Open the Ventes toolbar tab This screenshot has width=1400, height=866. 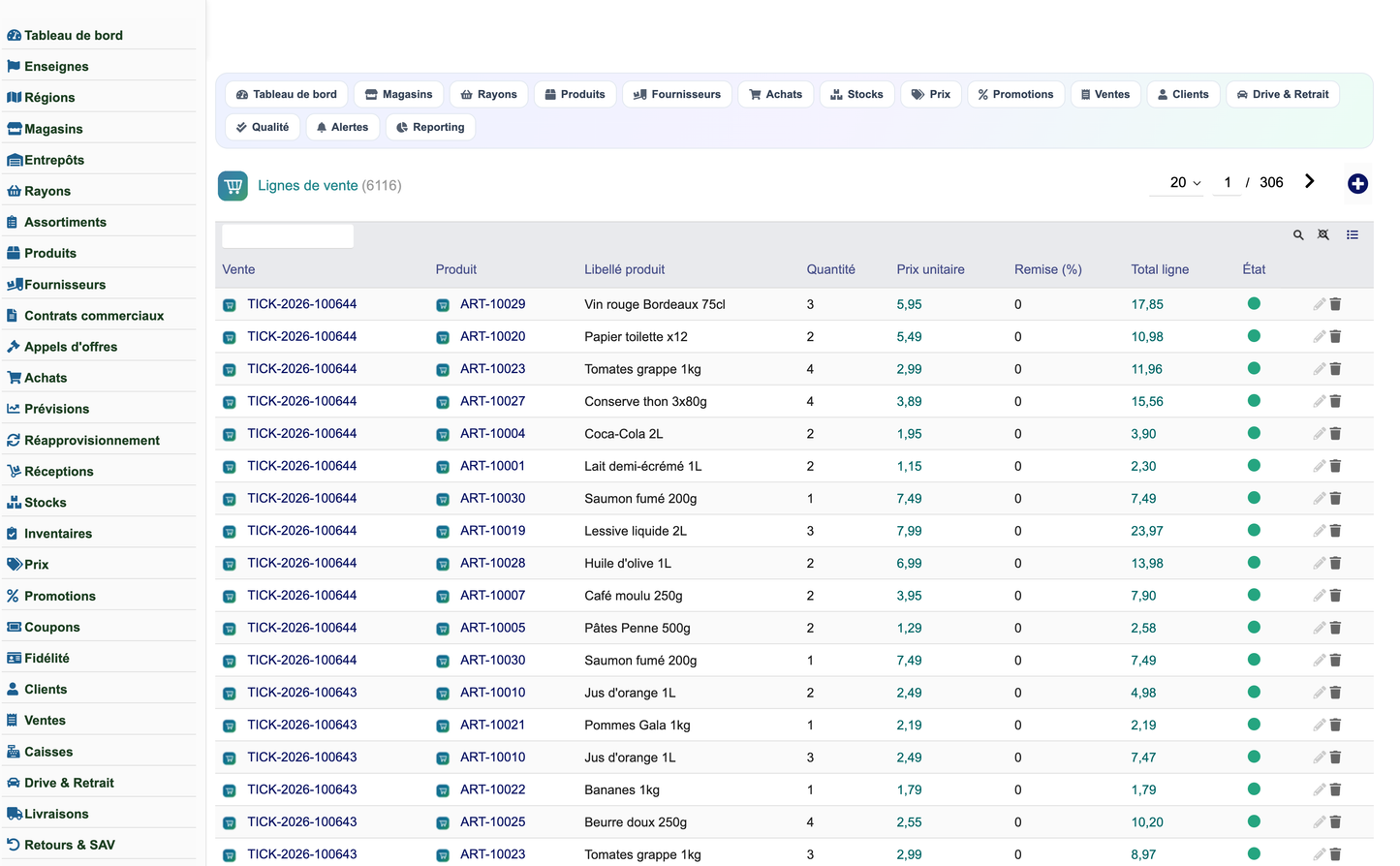1105,94
